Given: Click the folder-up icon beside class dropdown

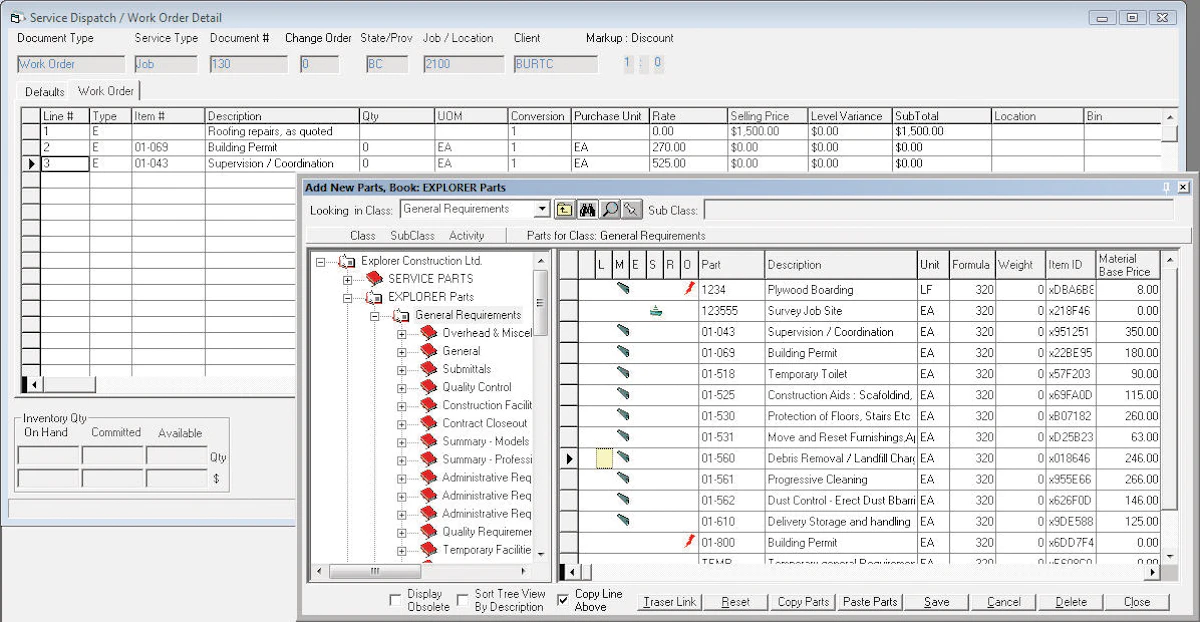Looking at the screenshot, I should [x=564, y=210].
